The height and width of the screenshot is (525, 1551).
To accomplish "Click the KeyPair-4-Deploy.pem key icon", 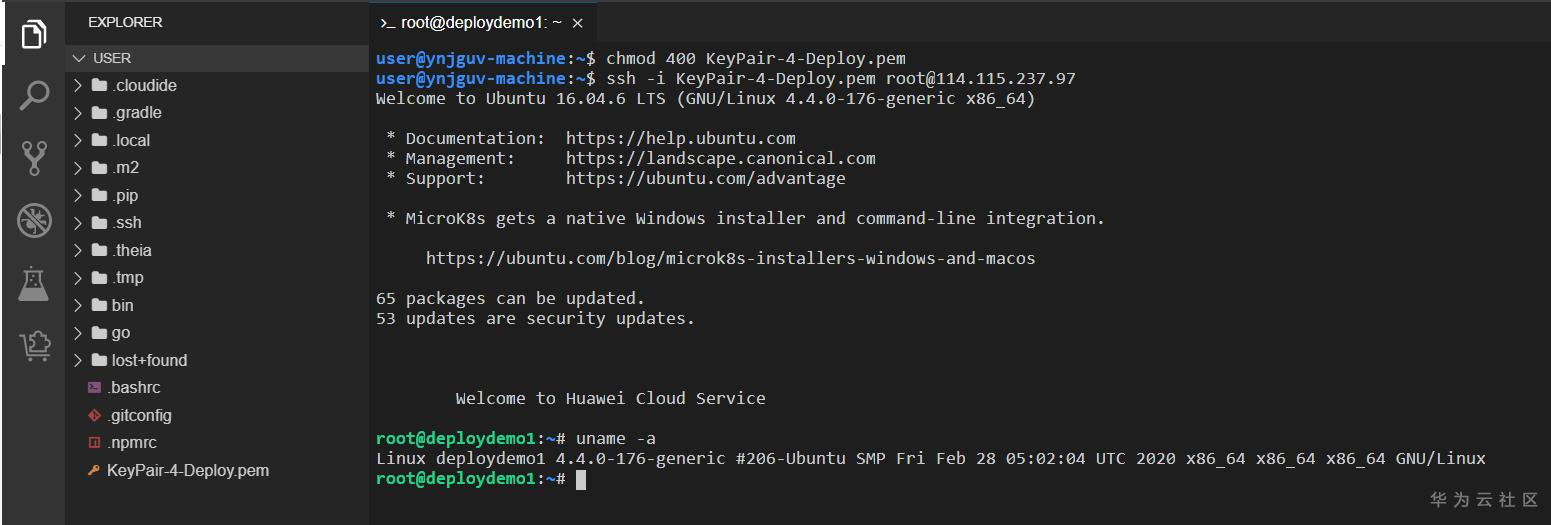I will click(x=94, y=470).
